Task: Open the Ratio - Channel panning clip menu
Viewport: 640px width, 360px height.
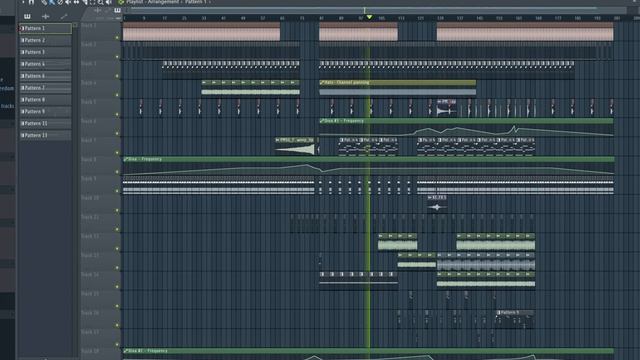Action: click(x=322, y=82)
